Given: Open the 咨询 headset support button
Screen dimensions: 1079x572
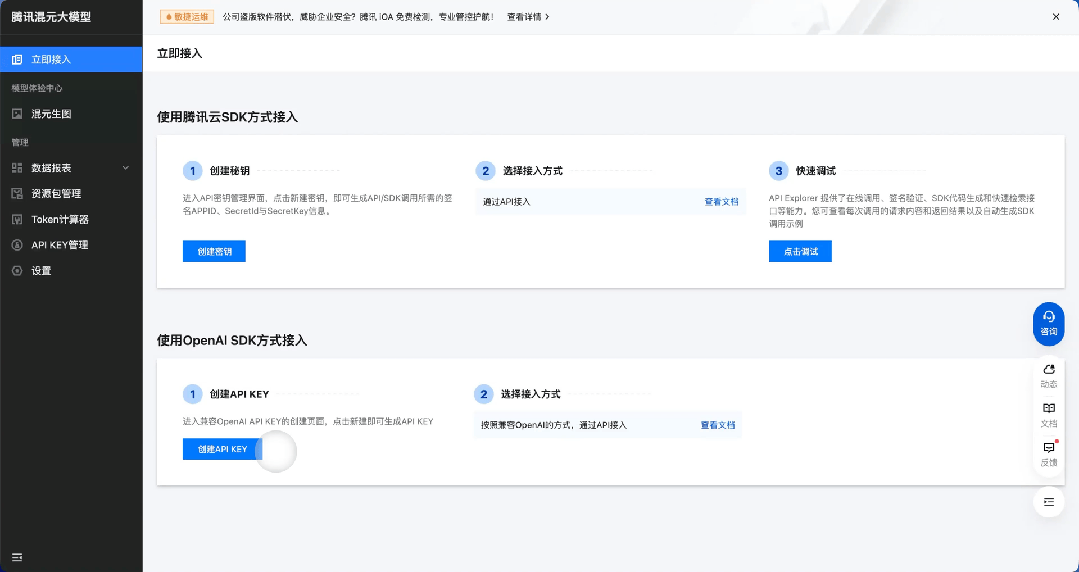Looking at the screenshot, I should (1049, 324).
